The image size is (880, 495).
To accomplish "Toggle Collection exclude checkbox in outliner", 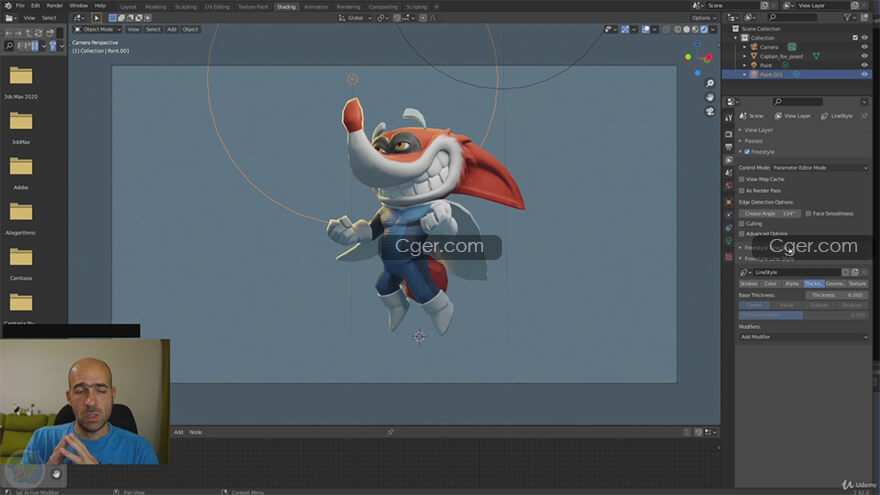I will click(x=855, y=38).
